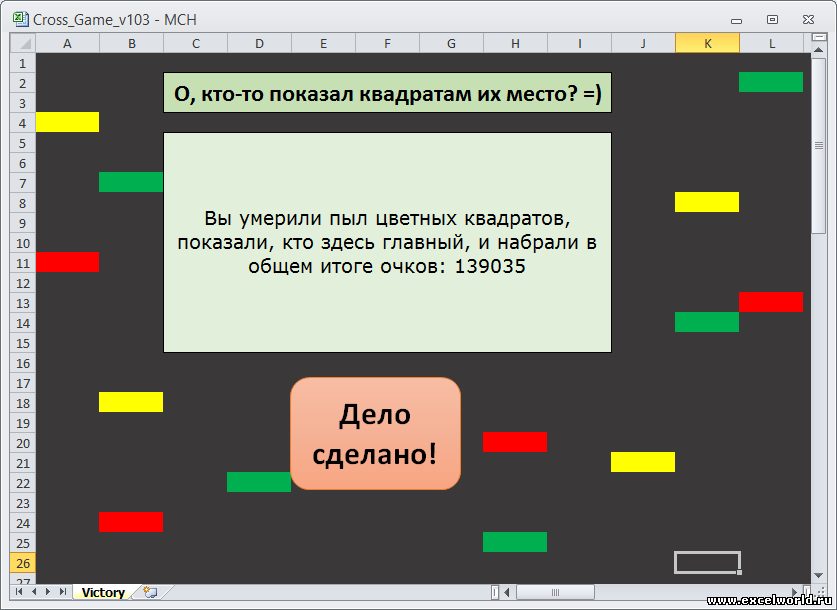837x610 pixels.
Task: Restore down the workbook window
Action: click(772, 20)
